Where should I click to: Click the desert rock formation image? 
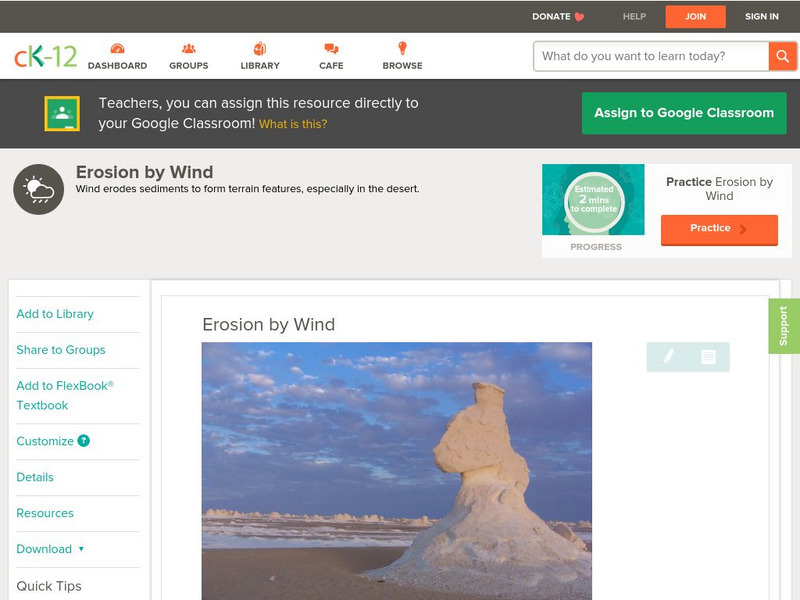coord(397,471)
